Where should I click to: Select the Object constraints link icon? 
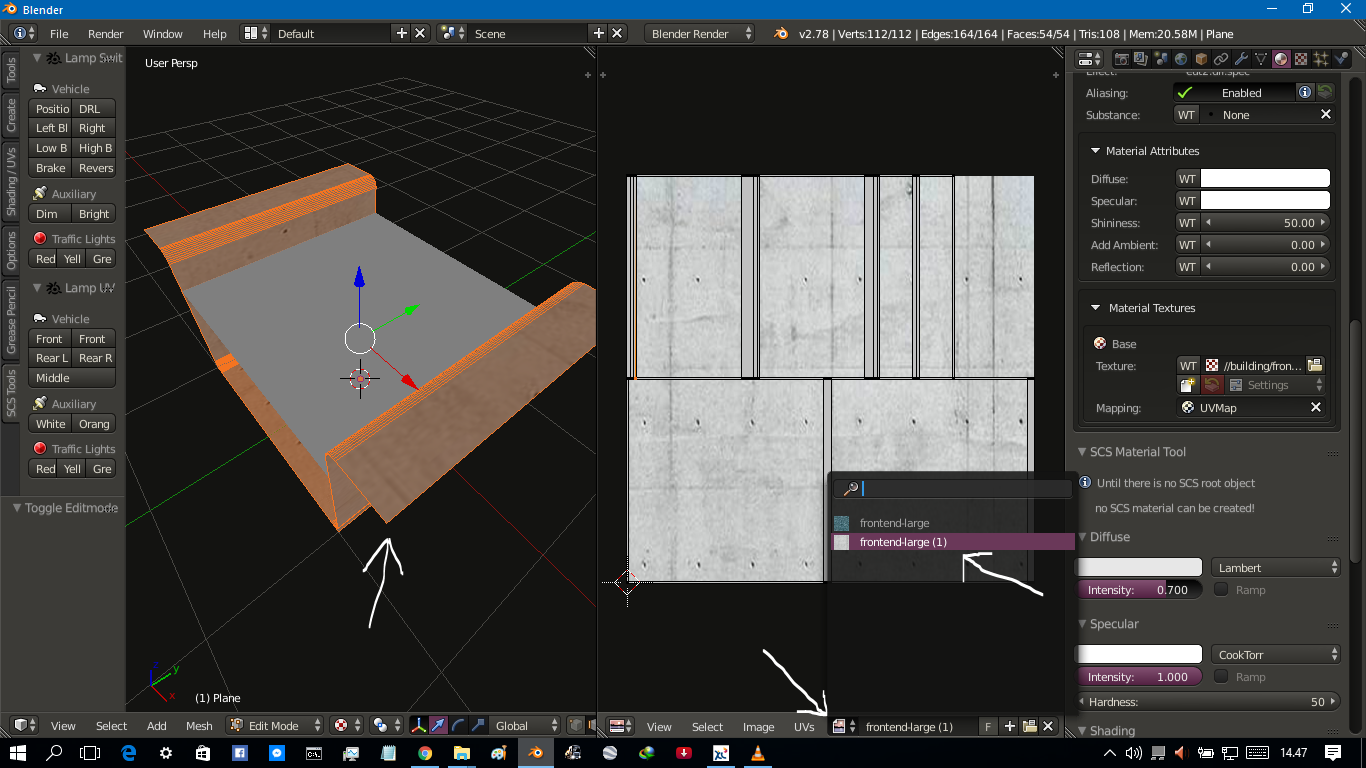(1219, 59)
